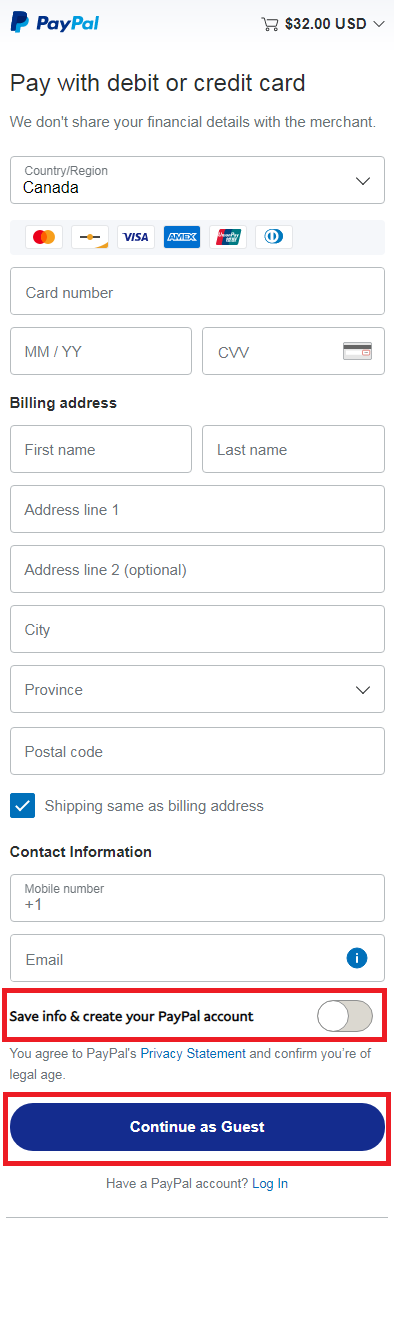Continue as Guest
Image resolution: width=394 pixels, height=1322 pixels.
click(x=197, y=1127)
